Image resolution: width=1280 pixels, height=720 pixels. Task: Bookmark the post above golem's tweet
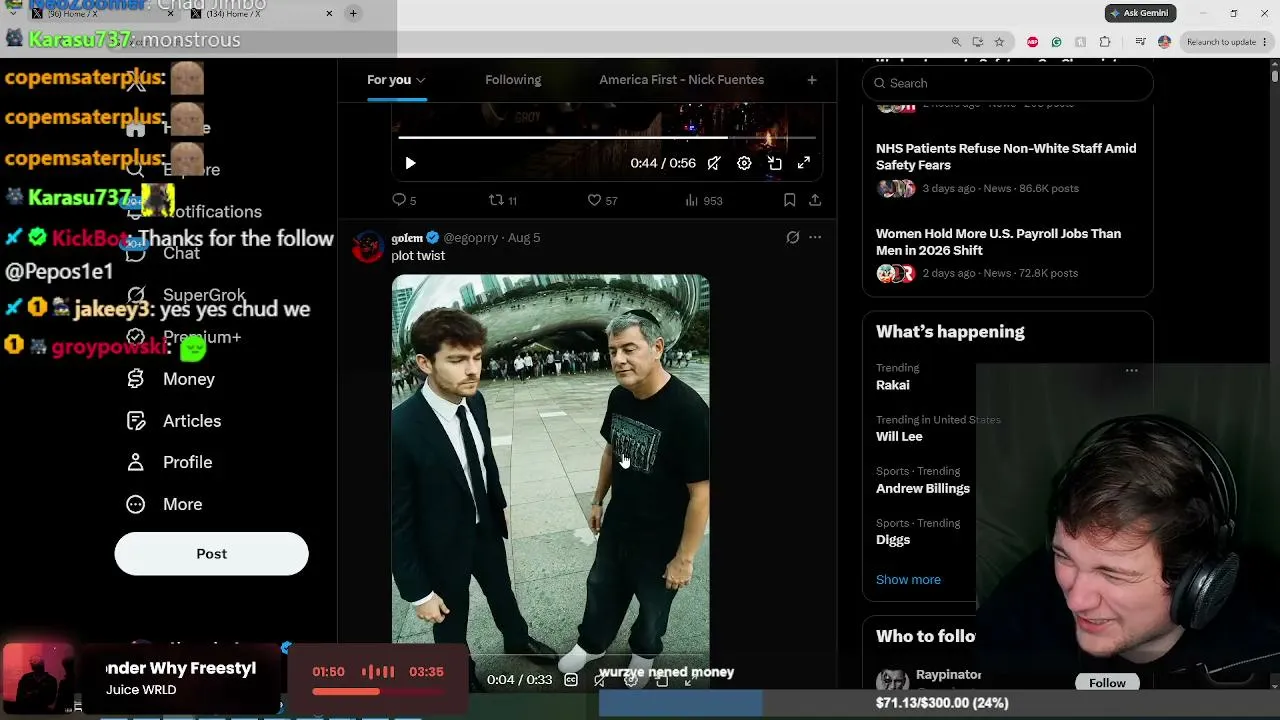tap(789, 200)
